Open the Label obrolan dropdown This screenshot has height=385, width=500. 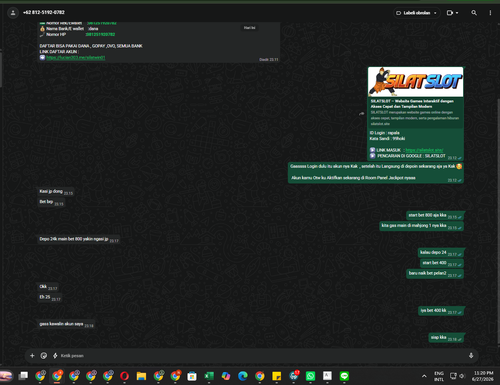click(417, 13)
